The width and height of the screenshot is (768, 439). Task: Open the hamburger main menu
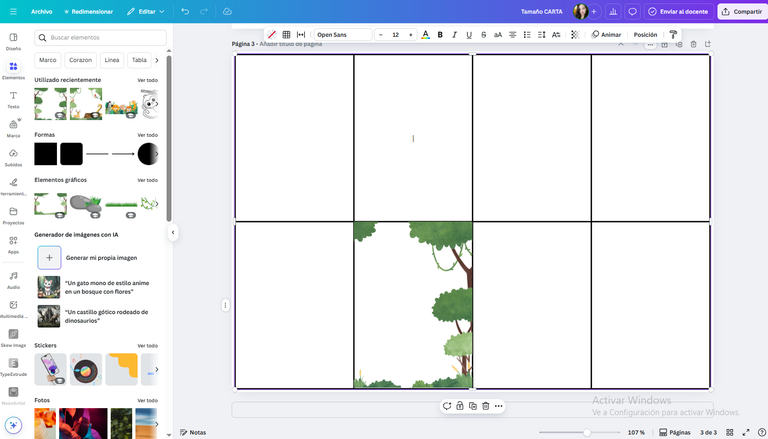click(x=13, y=11)
